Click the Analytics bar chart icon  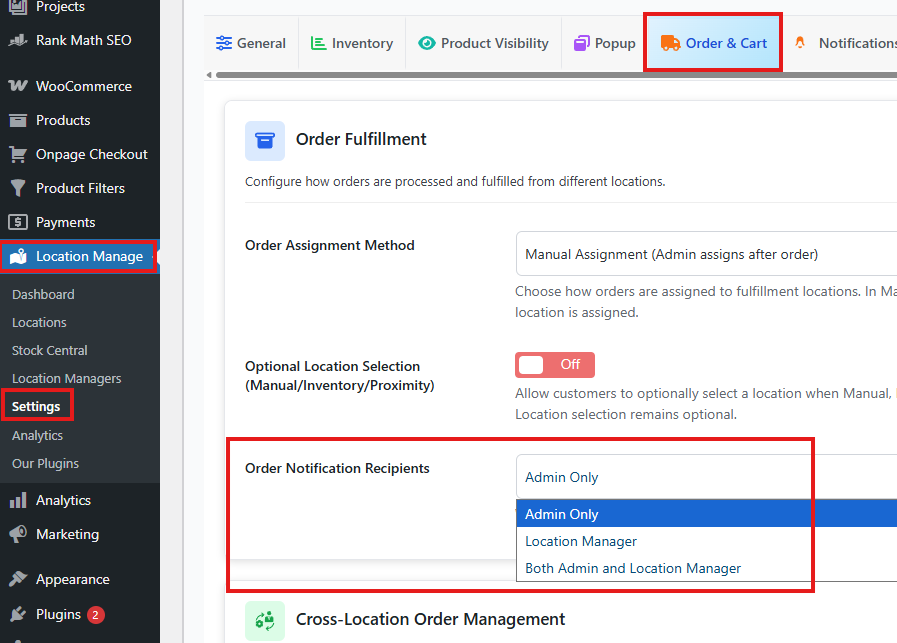[18, 500]
